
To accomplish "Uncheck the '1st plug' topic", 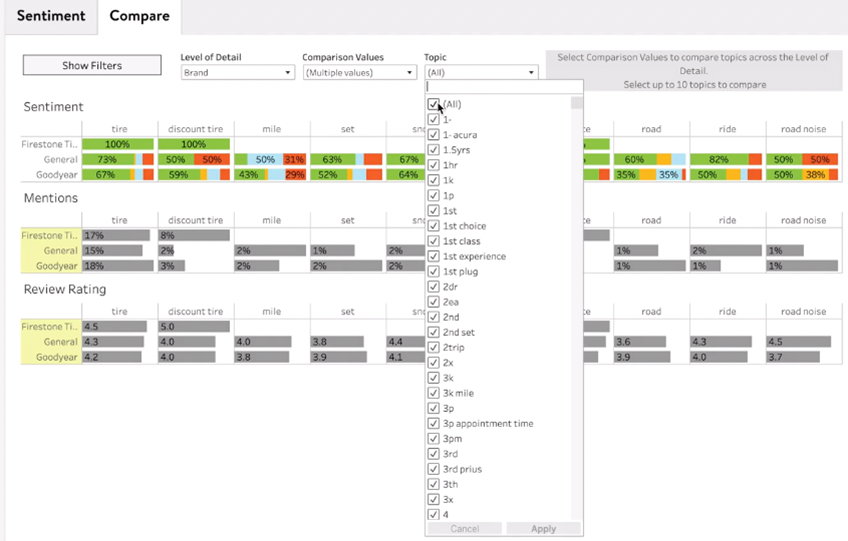I will (433, 270).
